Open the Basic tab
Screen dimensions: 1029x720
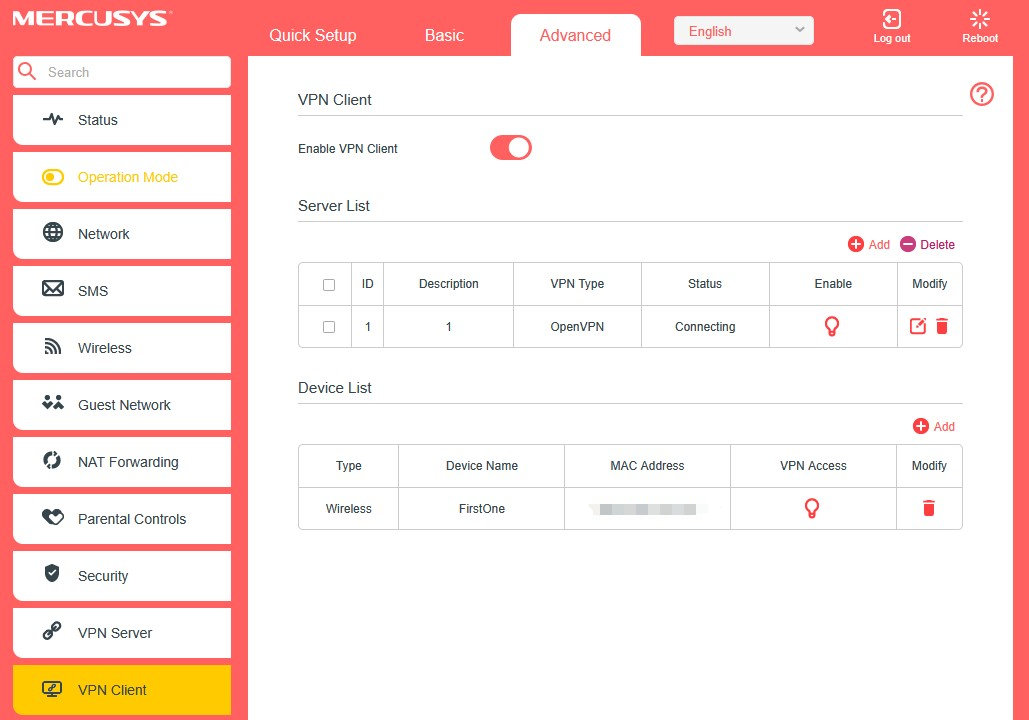[x=444, y=35]
